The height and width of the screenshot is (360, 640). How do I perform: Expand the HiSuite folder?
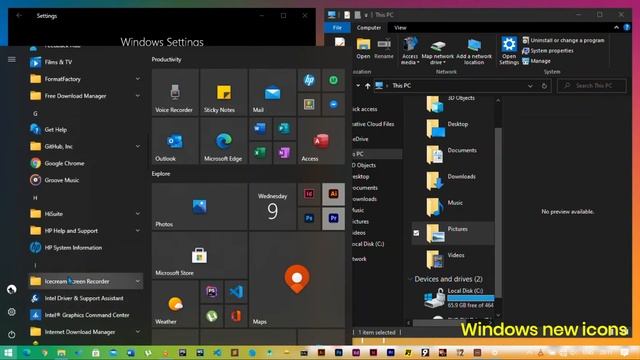(138, 214)
